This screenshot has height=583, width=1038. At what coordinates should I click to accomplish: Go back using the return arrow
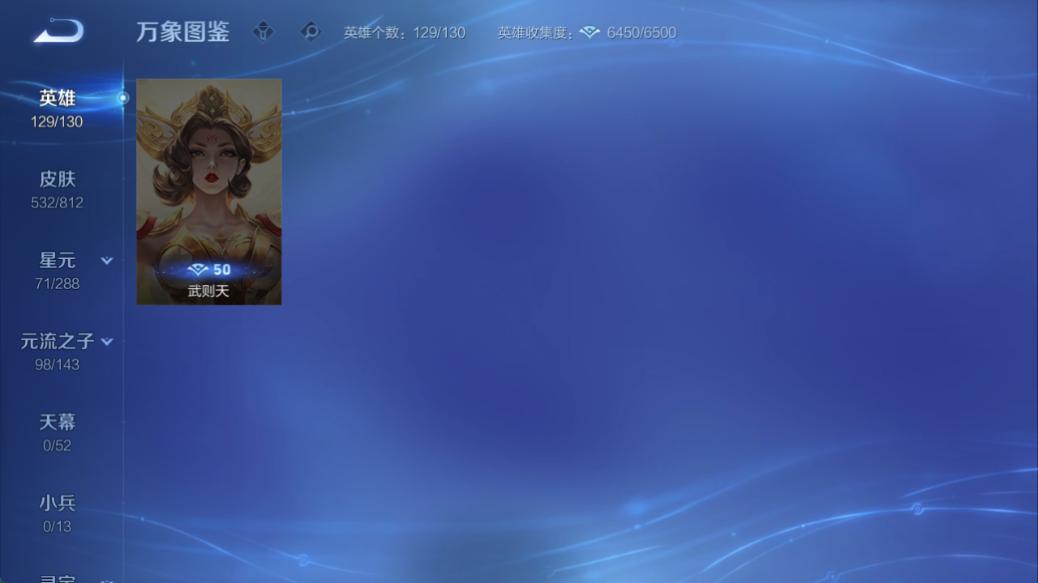[59, 30]
